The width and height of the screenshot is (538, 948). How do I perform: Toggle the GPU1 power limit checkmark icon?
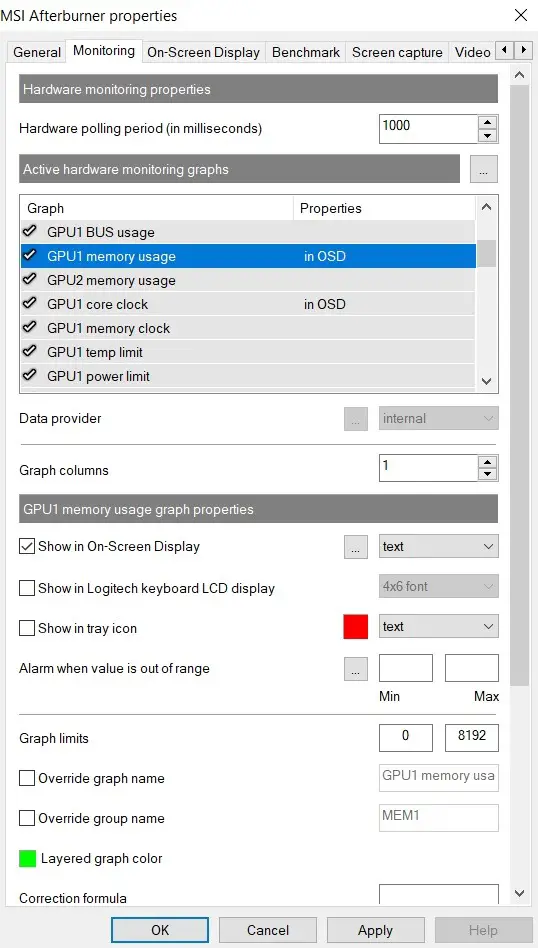[x=29, y=375]
